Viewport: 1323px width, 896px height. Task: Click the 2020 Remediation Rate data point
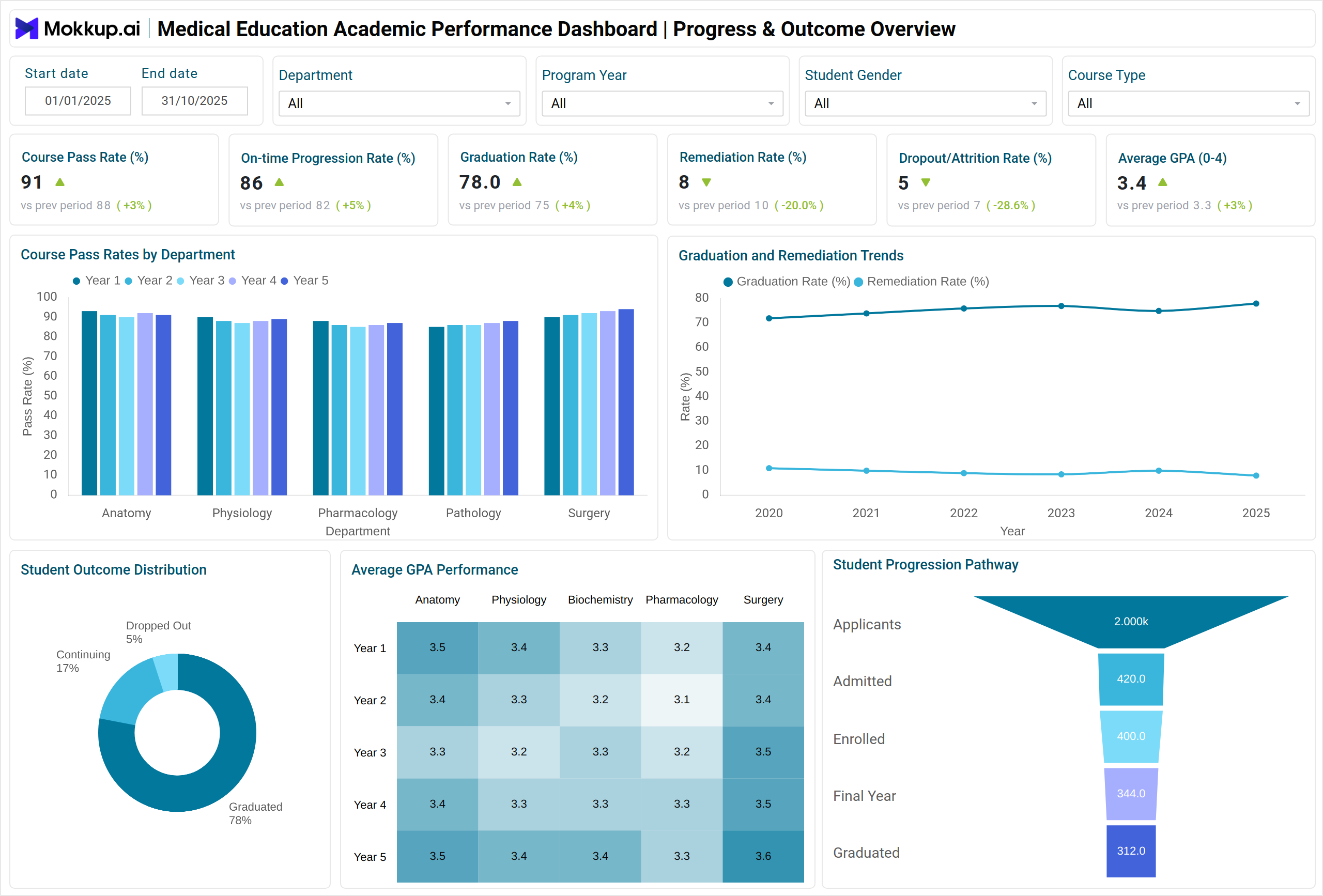[x=769, y=468]
